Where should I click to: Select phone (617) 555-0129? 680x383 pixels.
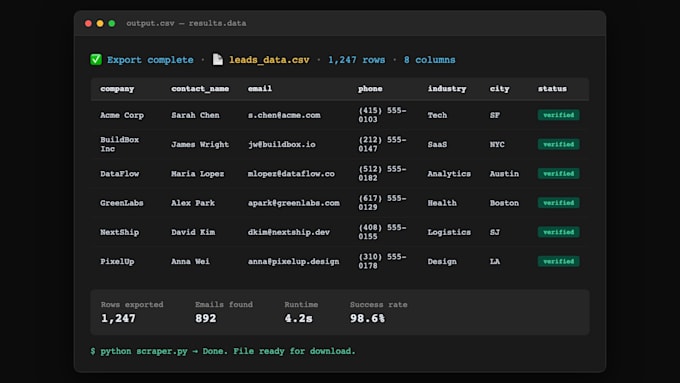[382, 203]
